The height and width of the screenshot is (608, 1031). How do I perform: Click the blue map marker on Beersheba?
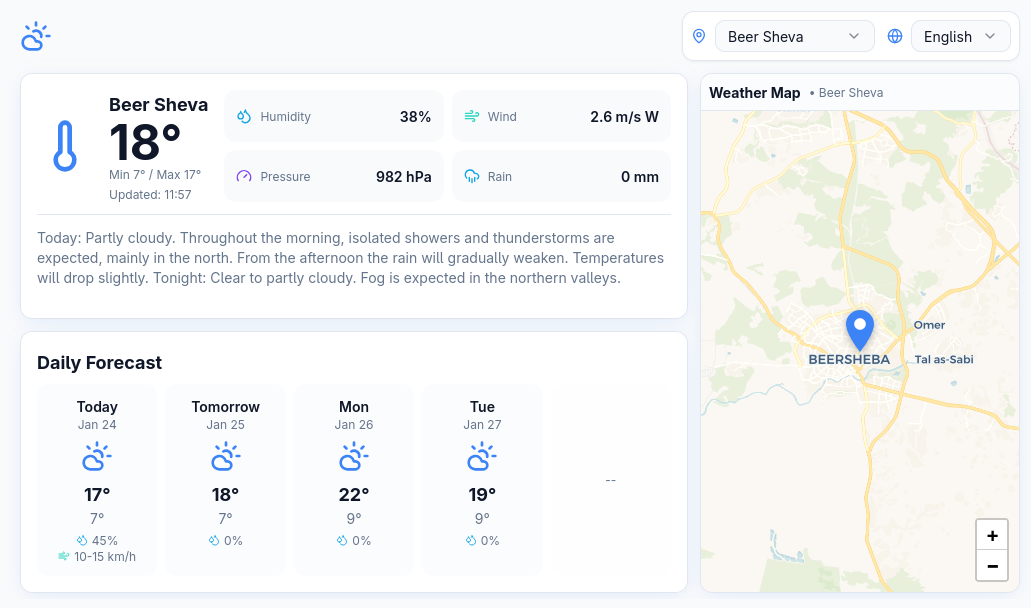859,329
